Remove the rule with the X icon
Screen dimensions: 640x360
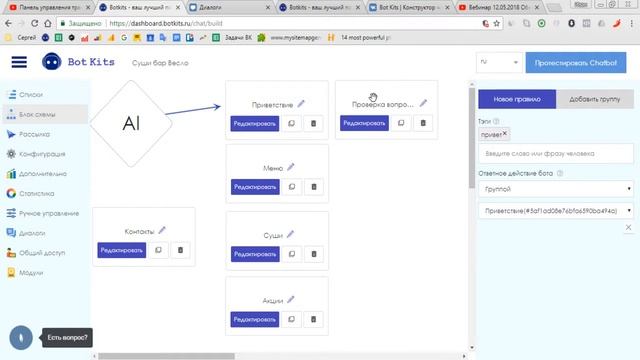pos(629,227)
